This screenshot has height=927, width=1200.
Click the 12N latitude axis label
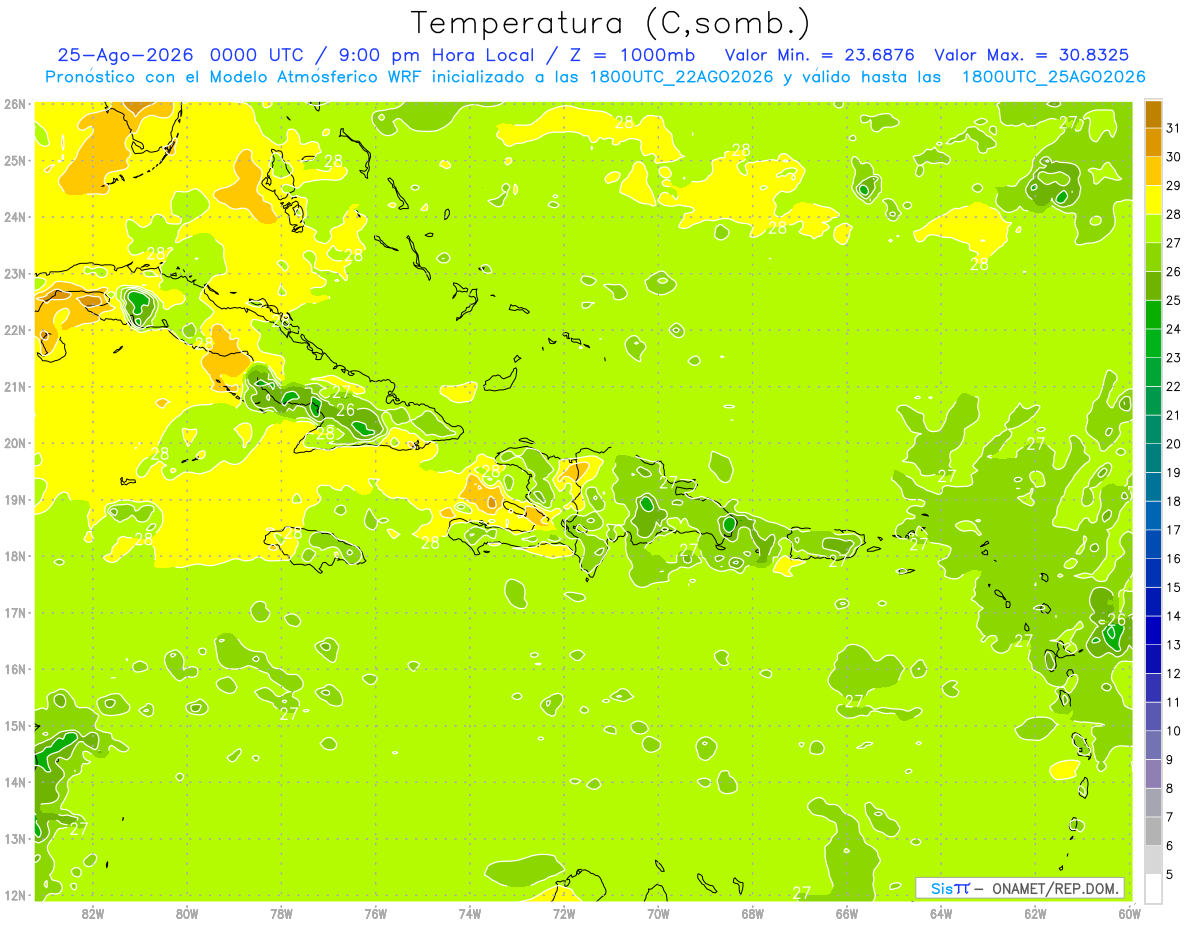pyautogui.click(x=15, y=894)
